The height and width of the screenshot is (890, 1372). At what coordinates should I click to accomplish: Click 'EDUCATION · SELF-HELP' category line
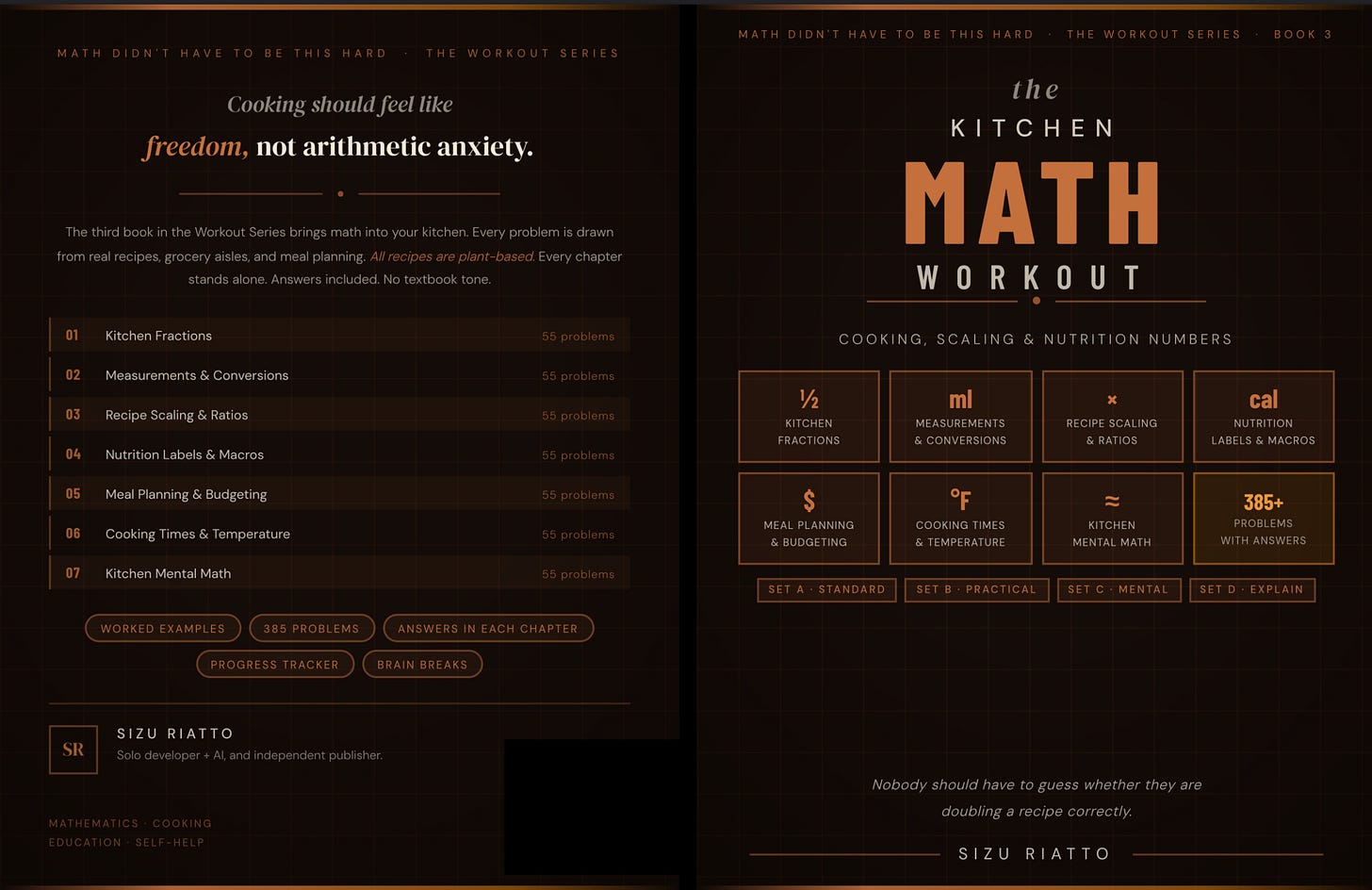[126, 843]
